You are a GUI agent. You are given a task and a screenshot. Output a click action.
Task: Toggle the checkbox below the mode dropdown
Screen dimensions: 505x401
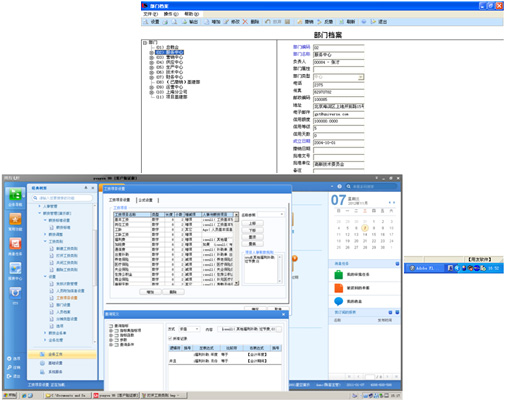[x=171, y=338]
